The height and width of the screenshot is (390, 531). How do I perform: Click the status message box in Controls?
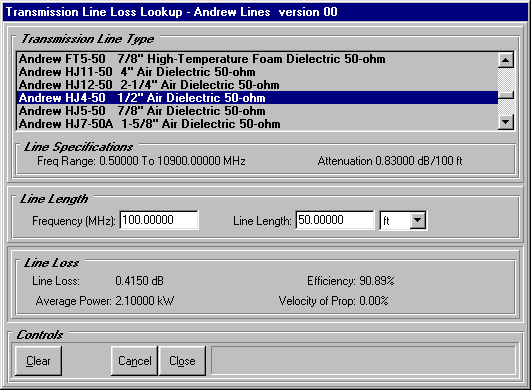(363, 361)
